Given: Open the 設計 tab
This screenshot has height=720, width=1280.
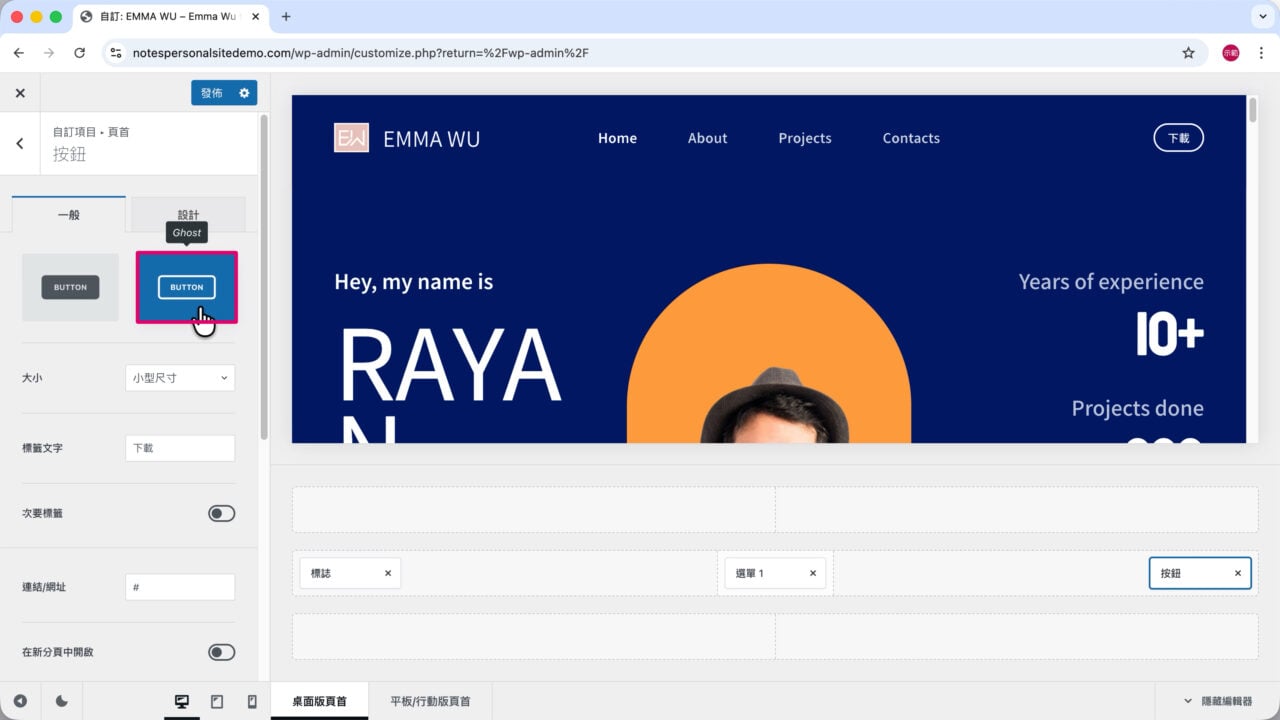Looking at the screenshot, I should 188,214.
